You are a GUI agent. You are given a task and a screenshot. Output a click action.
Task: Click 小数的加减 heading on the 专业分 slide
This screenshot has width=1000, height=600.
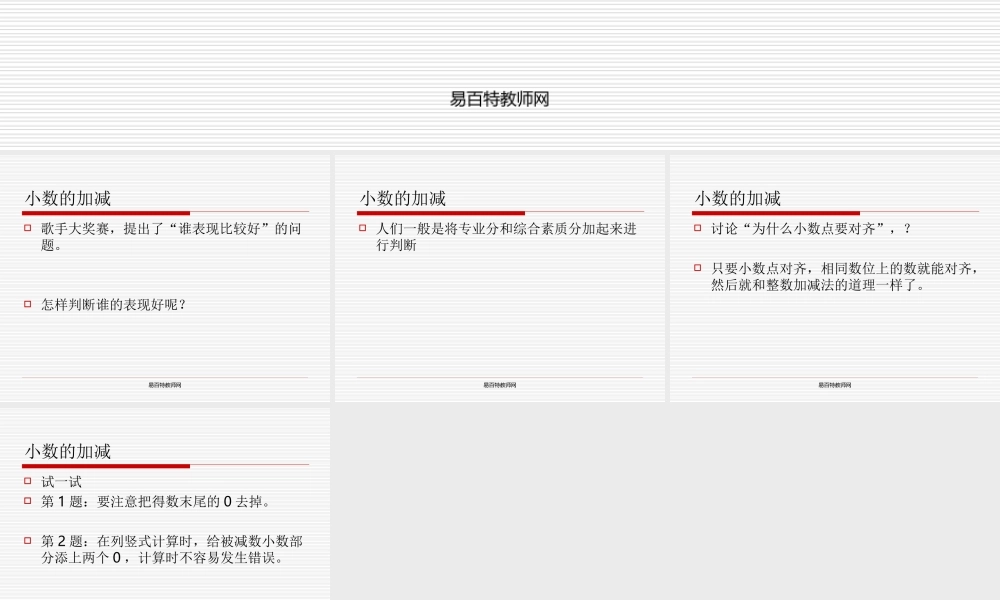coord(402,198)
